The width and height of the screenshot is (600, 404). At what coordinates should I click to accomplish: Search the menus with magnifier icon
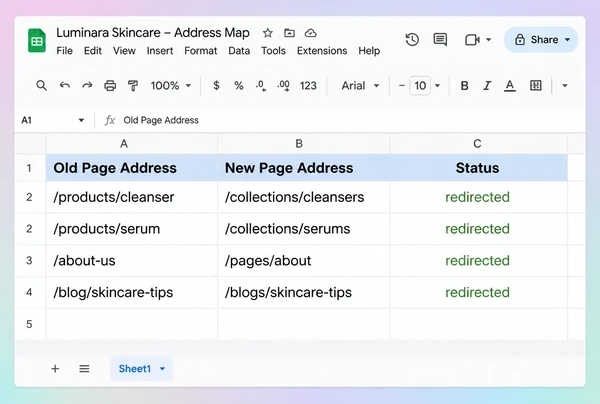(x=41, y=86)
